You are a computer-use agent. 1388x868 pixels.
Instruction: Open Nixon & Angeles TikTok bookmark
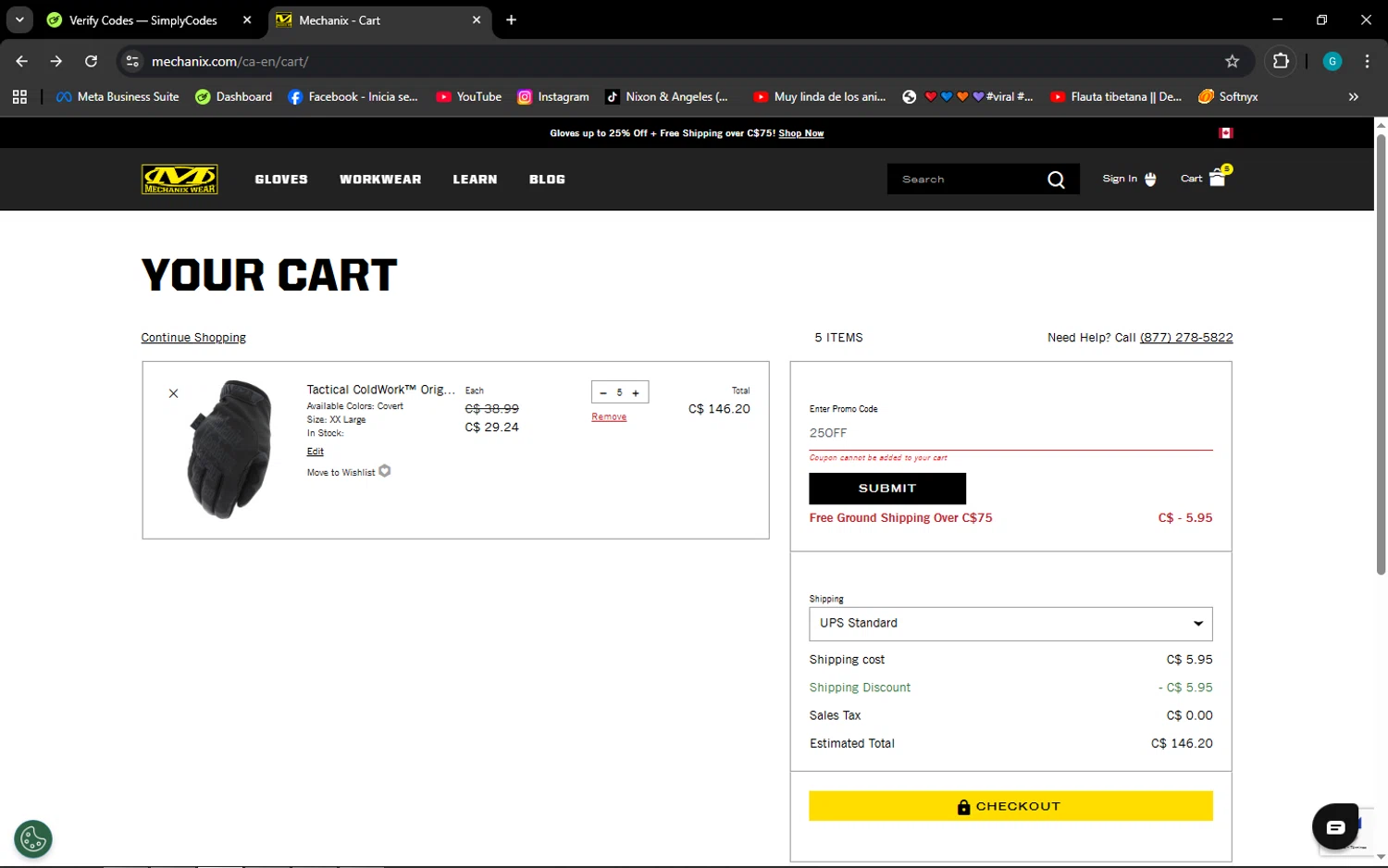click(667, 96)
